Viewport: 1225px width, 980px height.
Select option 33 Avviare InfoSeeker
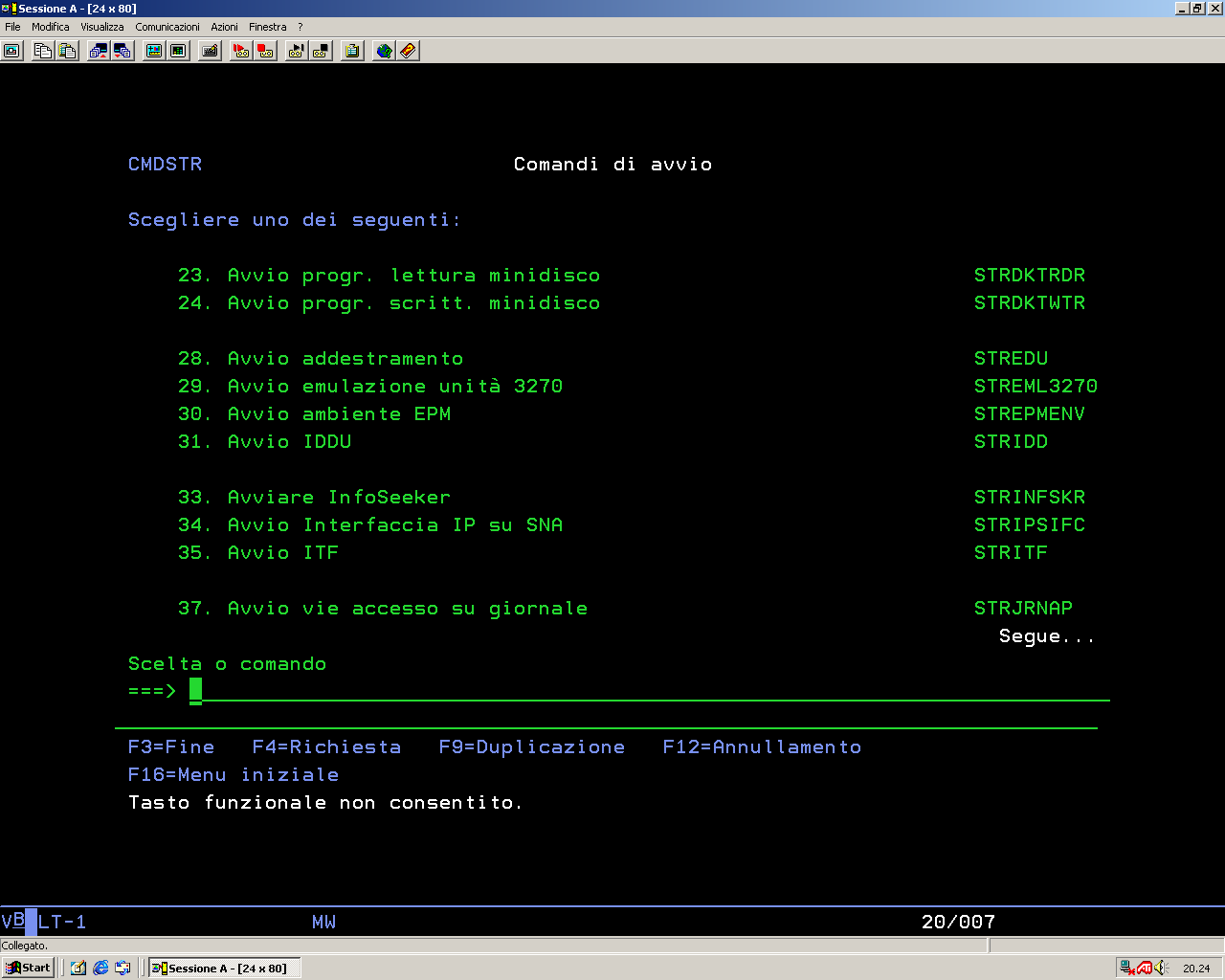(x=315, y=498)
